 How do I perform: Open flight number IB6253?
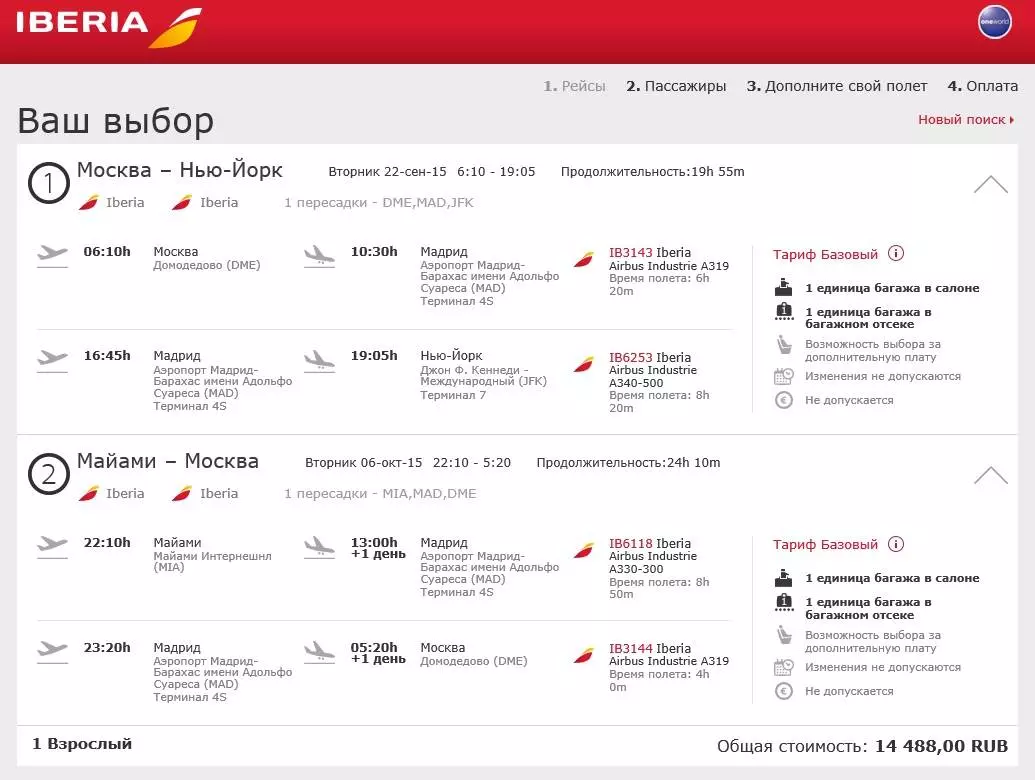pyautogui.click(x=630, y=358)
